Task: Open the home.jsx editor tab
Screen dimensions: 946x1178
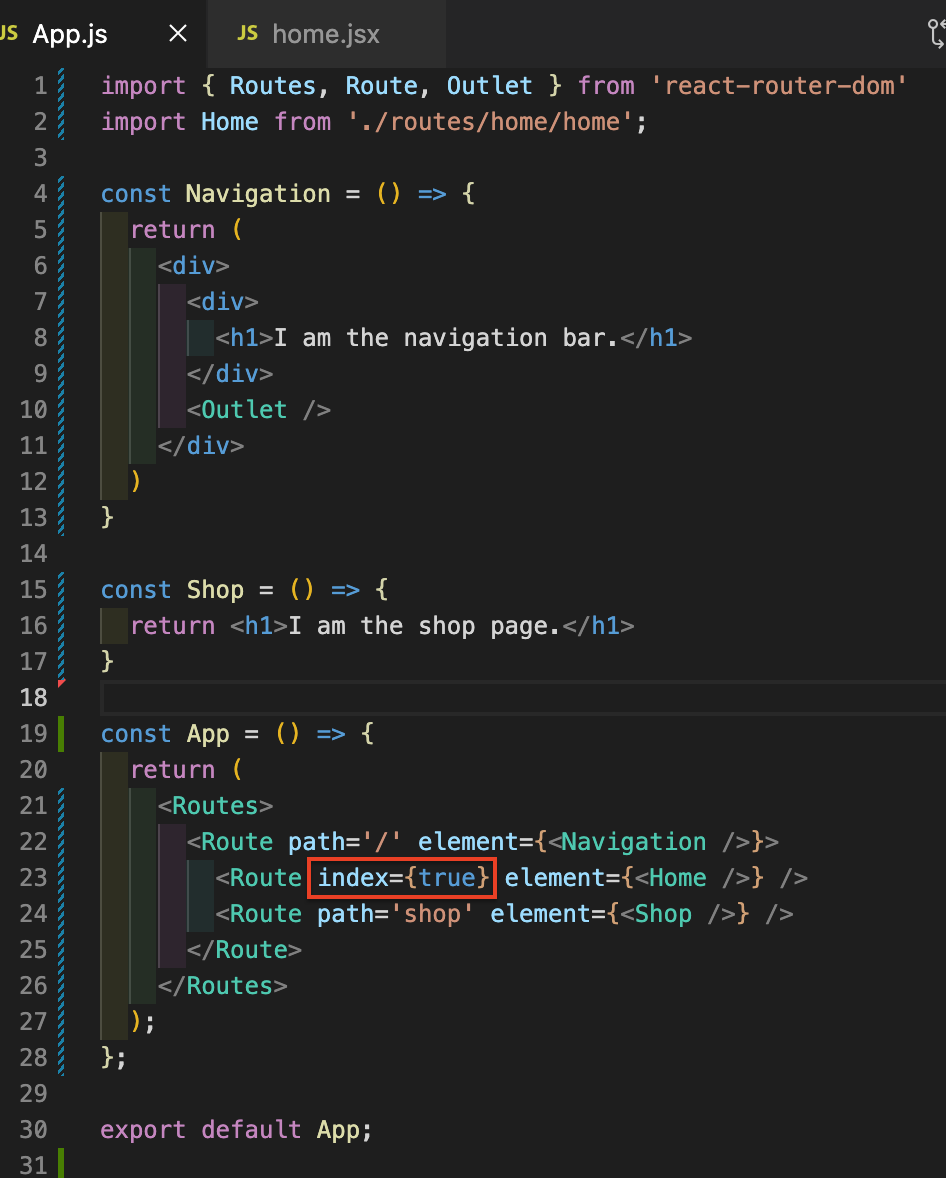Action: [326, 34]
